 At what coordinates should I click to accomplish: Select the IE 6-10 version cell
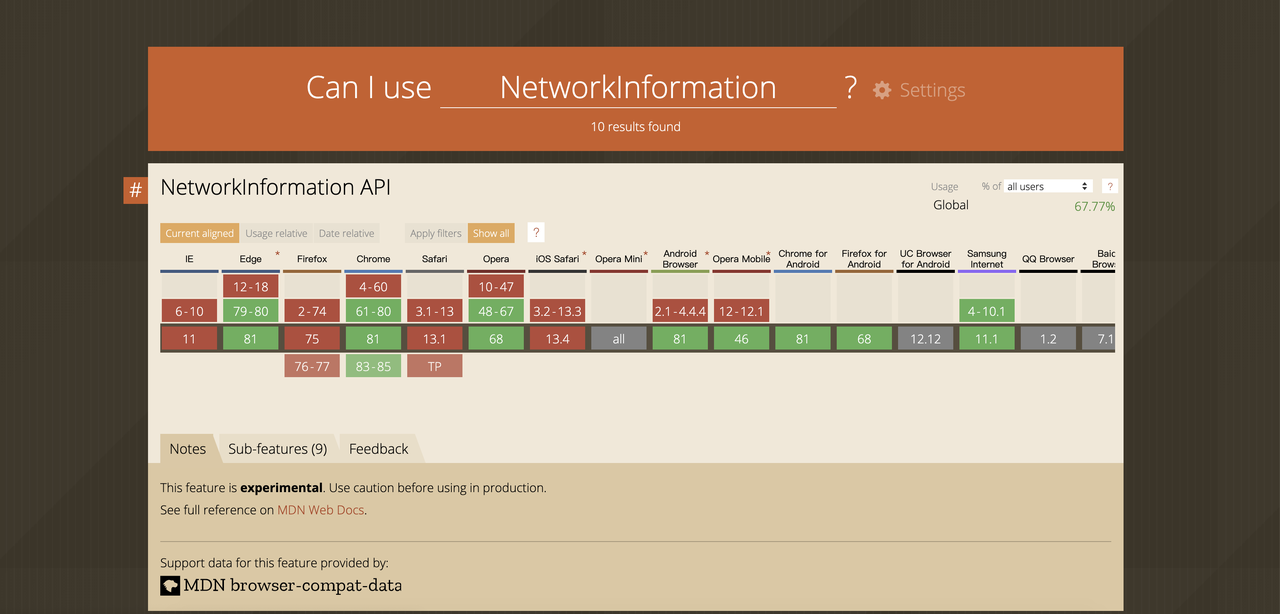coord(189,311)
